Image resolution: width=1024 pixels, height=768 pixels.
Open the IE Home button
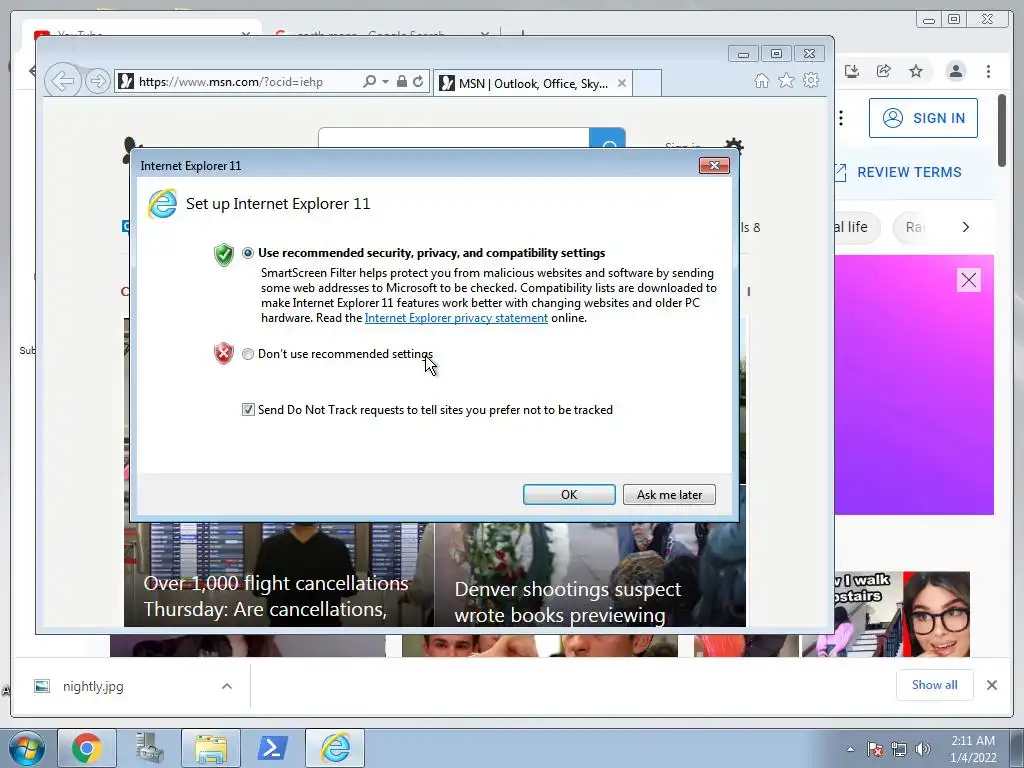pyautogui.click(x=761, y=80)
